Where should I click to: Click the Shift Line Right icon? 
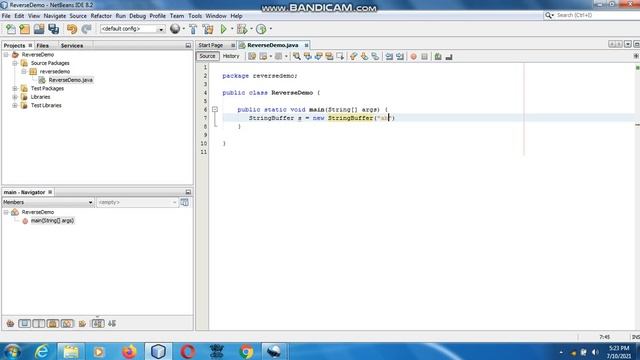tap(400, 57)
